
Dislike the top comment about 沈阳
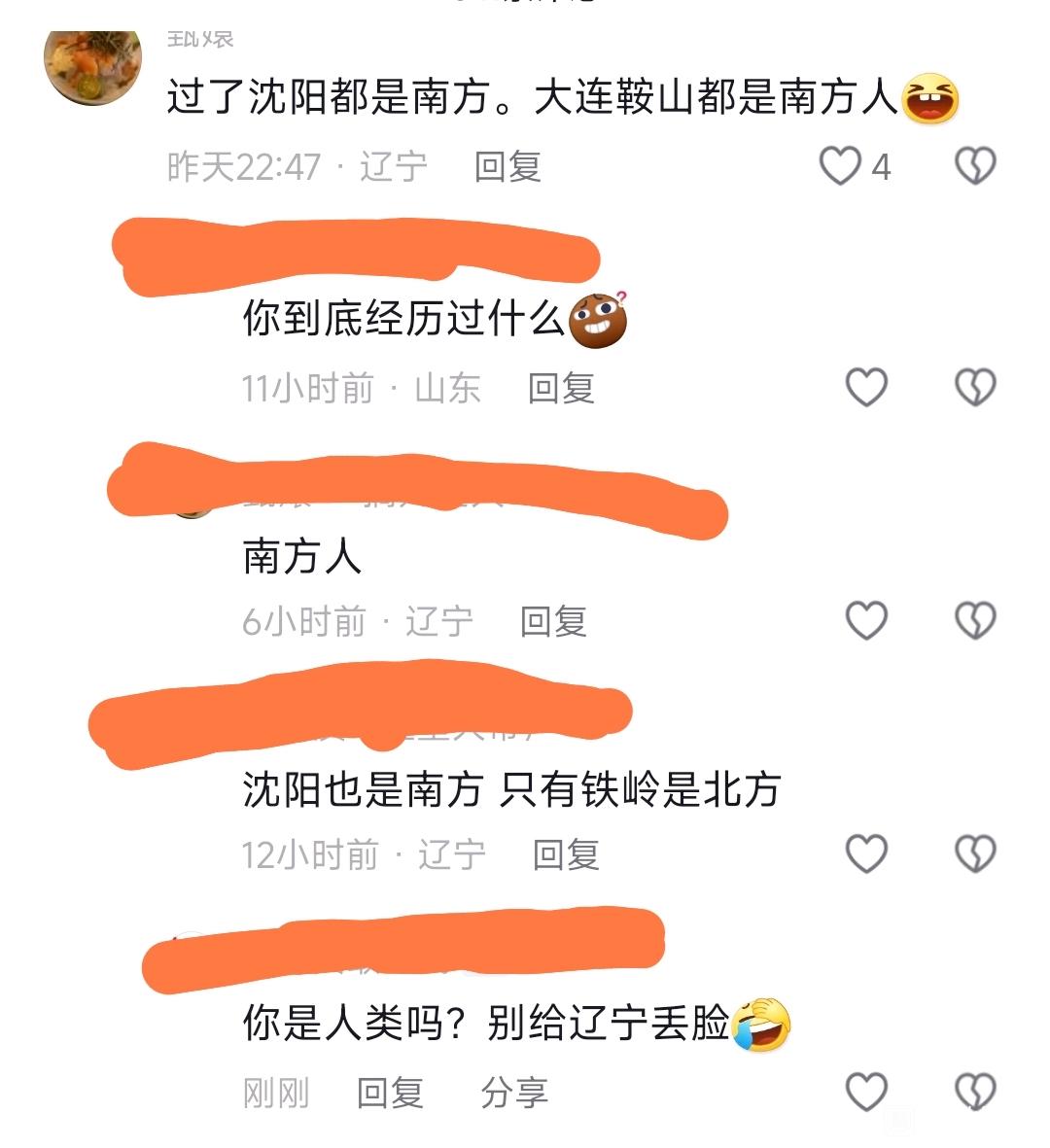click(975, 165)
